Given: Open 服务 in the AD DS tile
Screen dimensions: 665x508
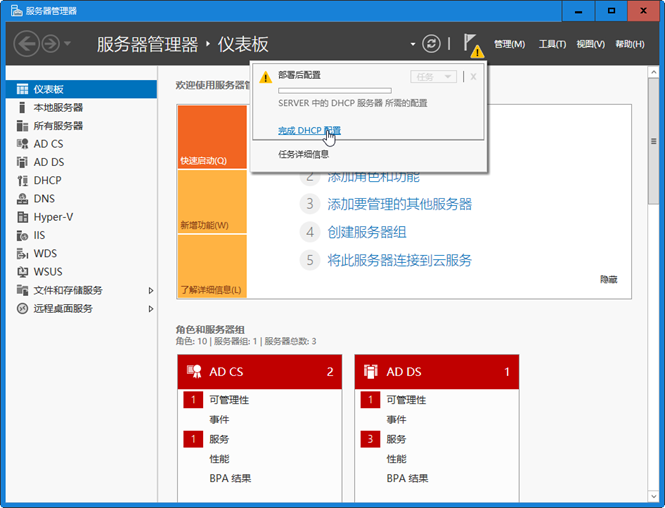Looking at the screenshot, I should click(397, 439).
